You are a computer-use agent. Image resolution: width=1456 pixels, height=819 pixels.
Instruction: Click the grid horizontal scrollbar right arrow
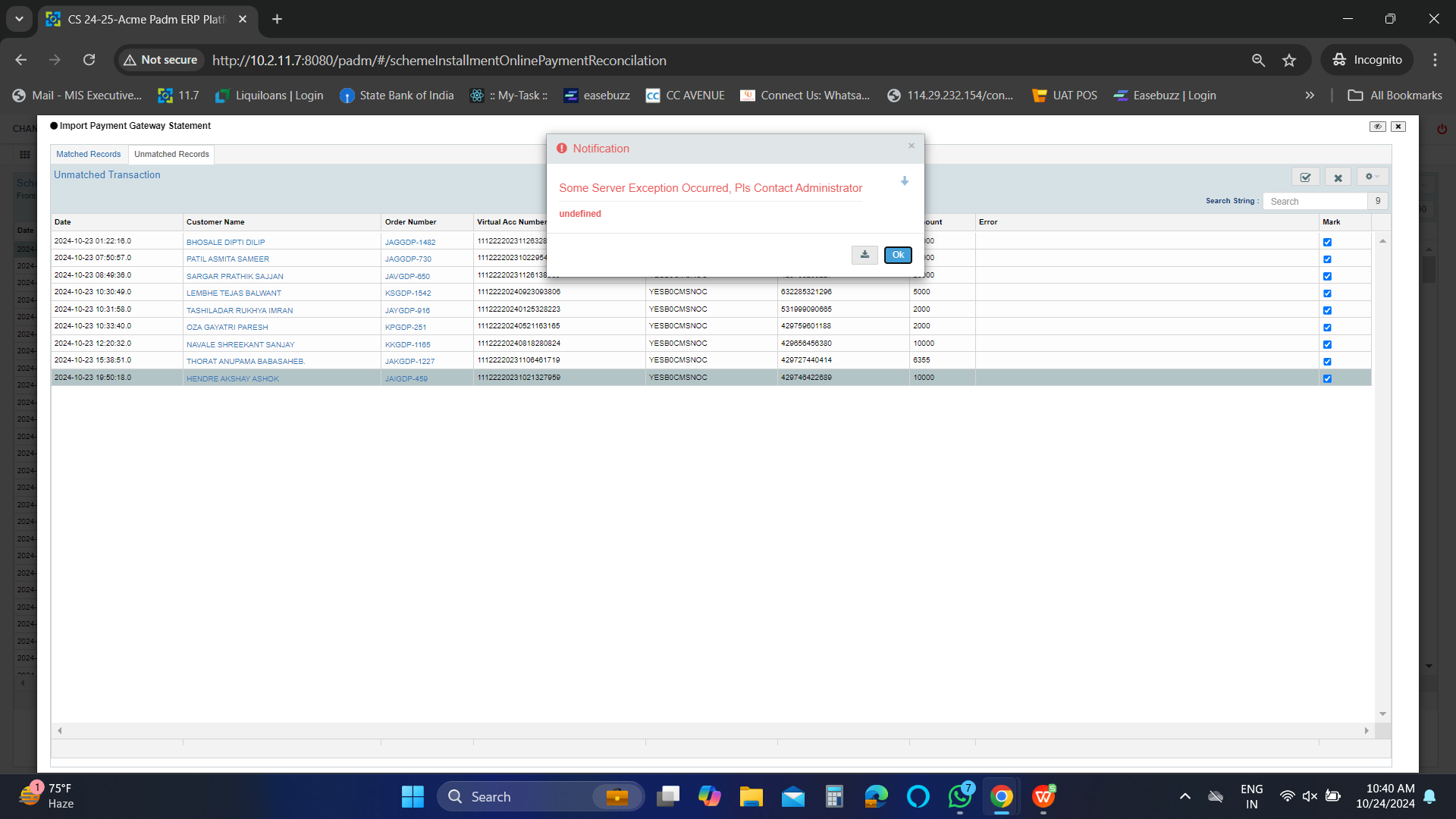point(1367,731)
